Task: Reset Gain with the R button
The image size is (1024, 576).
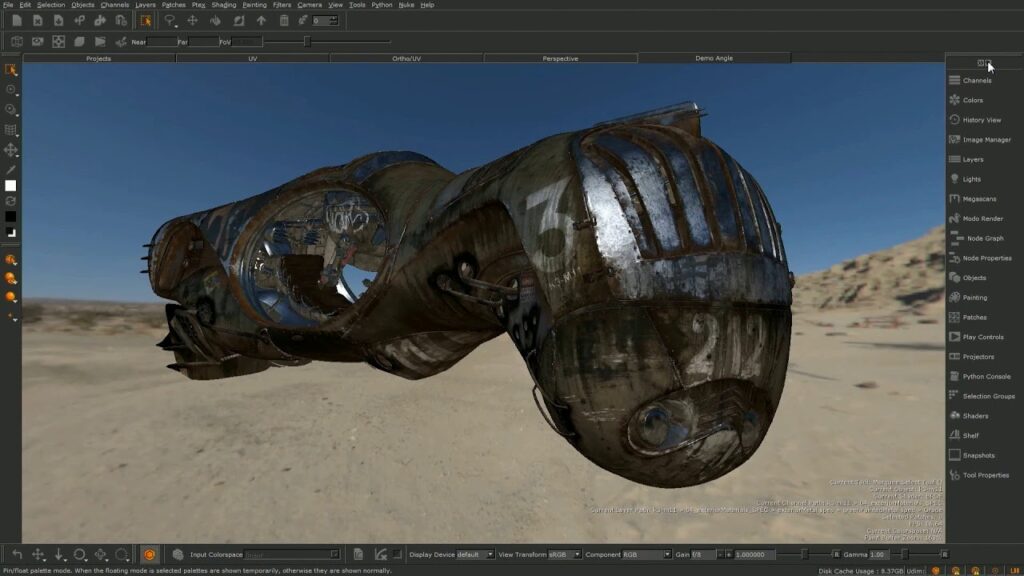Action: pyautogui.click(x=836, y=554)
